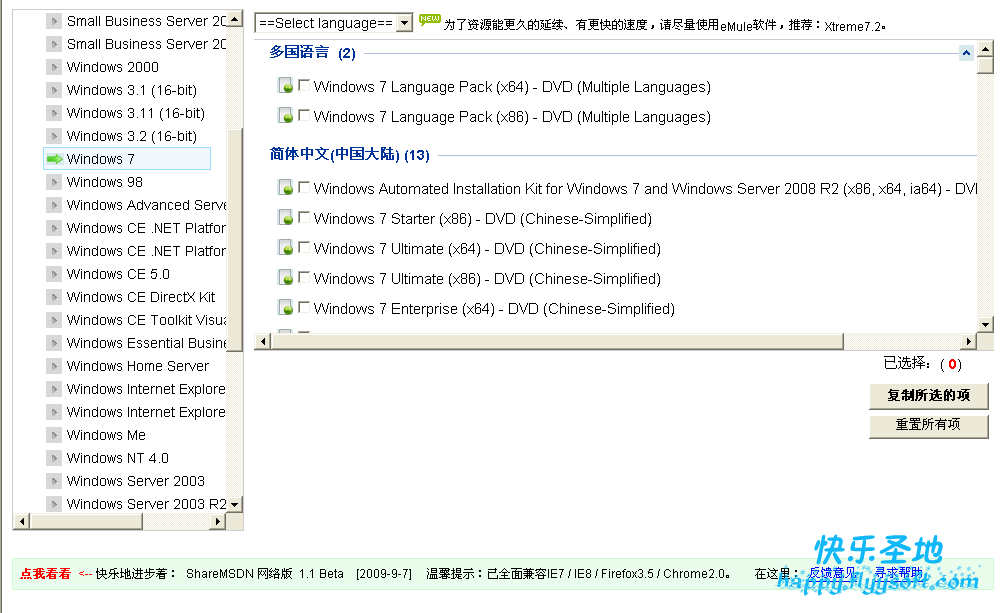Click arrow icon beside Windows Me
Image resolution: width=1002 pixels, height=613 pixels.
(x=54, y=435)
